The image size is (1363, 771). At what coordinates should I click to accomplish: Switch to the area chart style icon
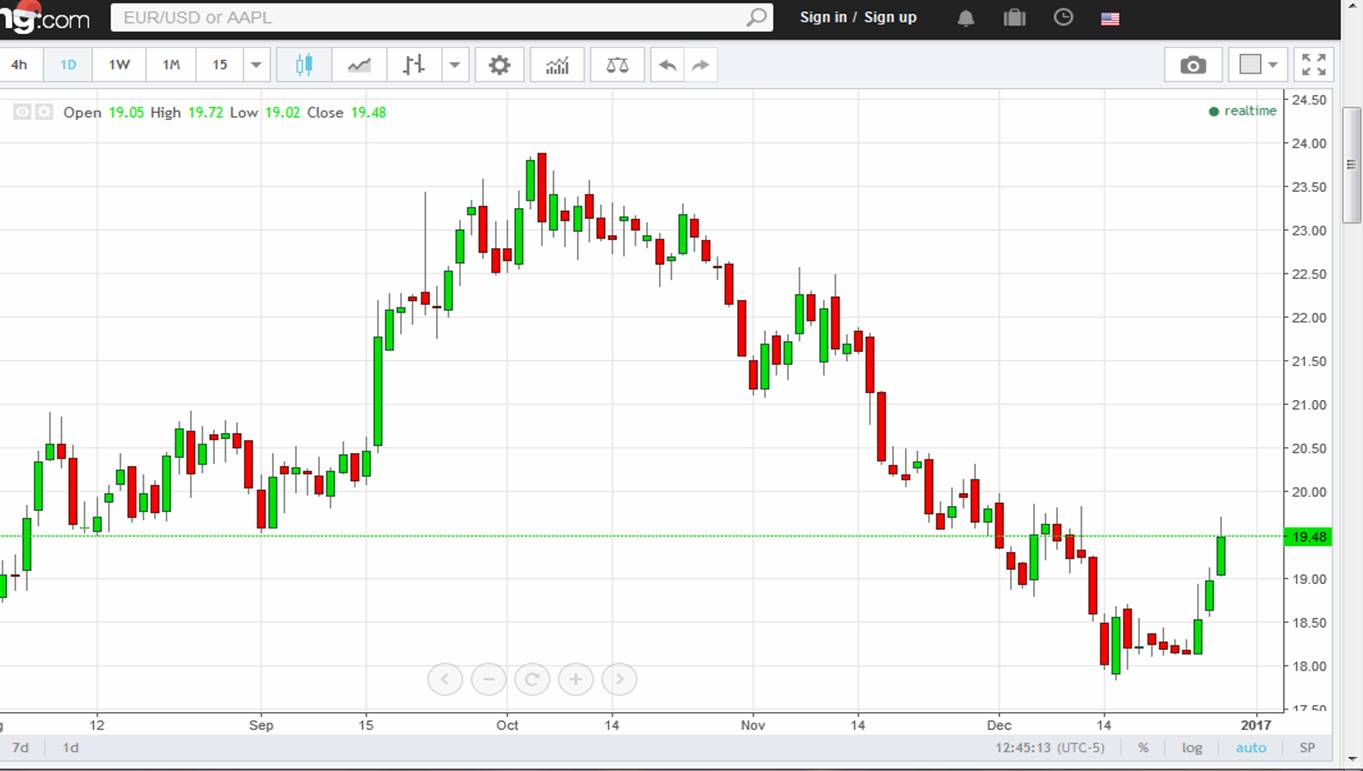point(359,65)
